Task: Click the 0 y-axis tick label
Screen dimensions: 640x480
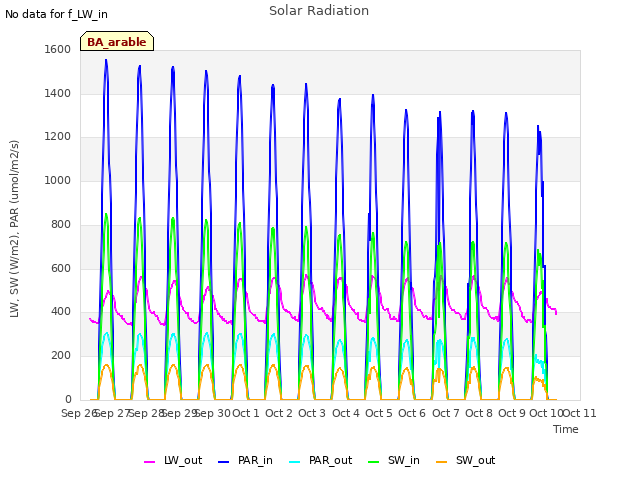Action: click(68, 399)
